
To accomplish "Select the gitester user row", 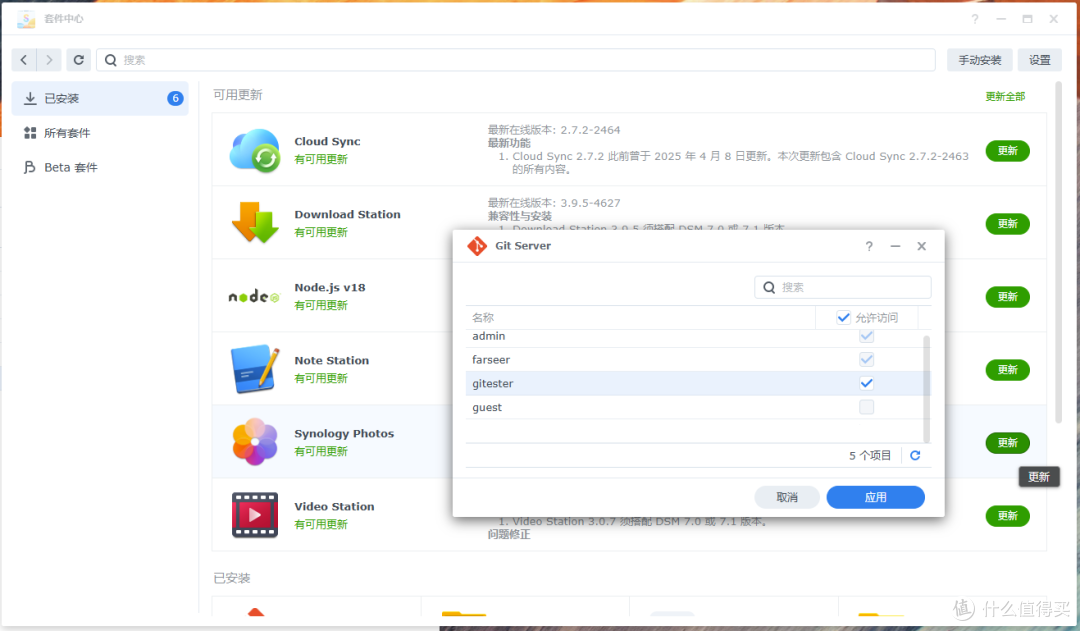I will (694, 383).
